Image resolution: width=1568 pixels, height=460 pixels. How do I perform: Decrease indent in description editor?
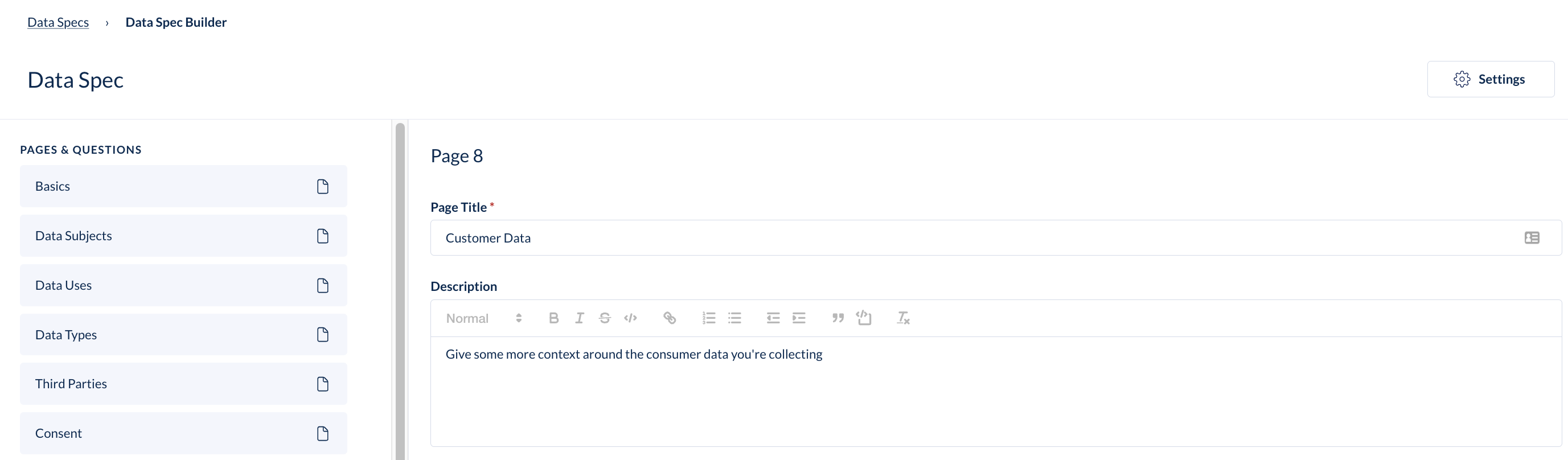point(773,318)
